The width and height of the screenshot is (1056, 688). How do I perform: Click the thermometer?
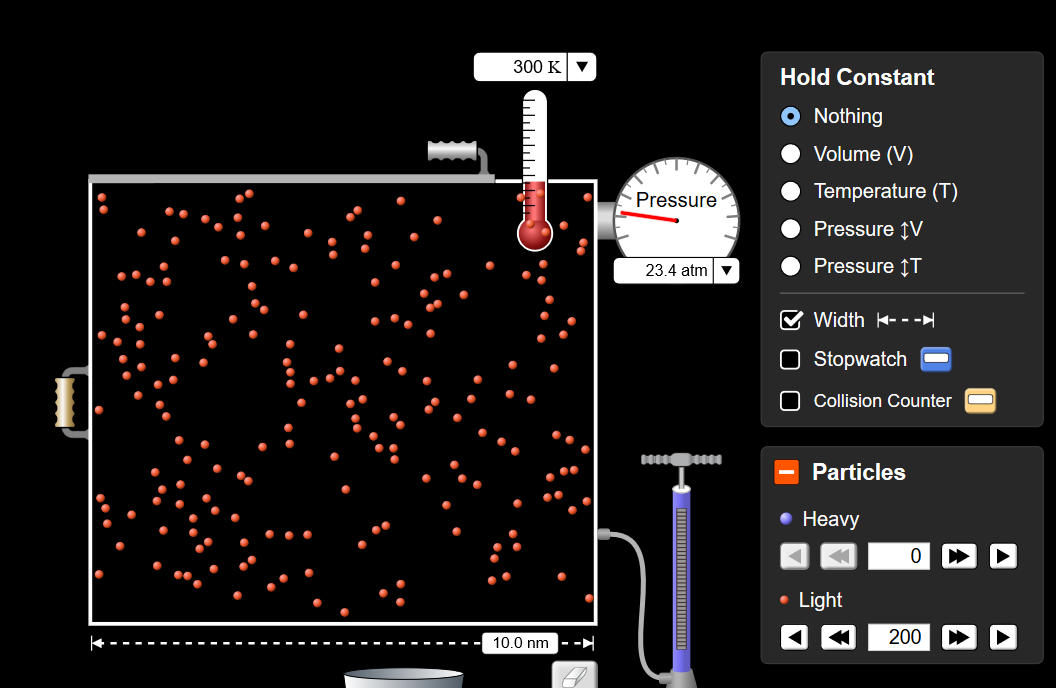coord(535,172)
